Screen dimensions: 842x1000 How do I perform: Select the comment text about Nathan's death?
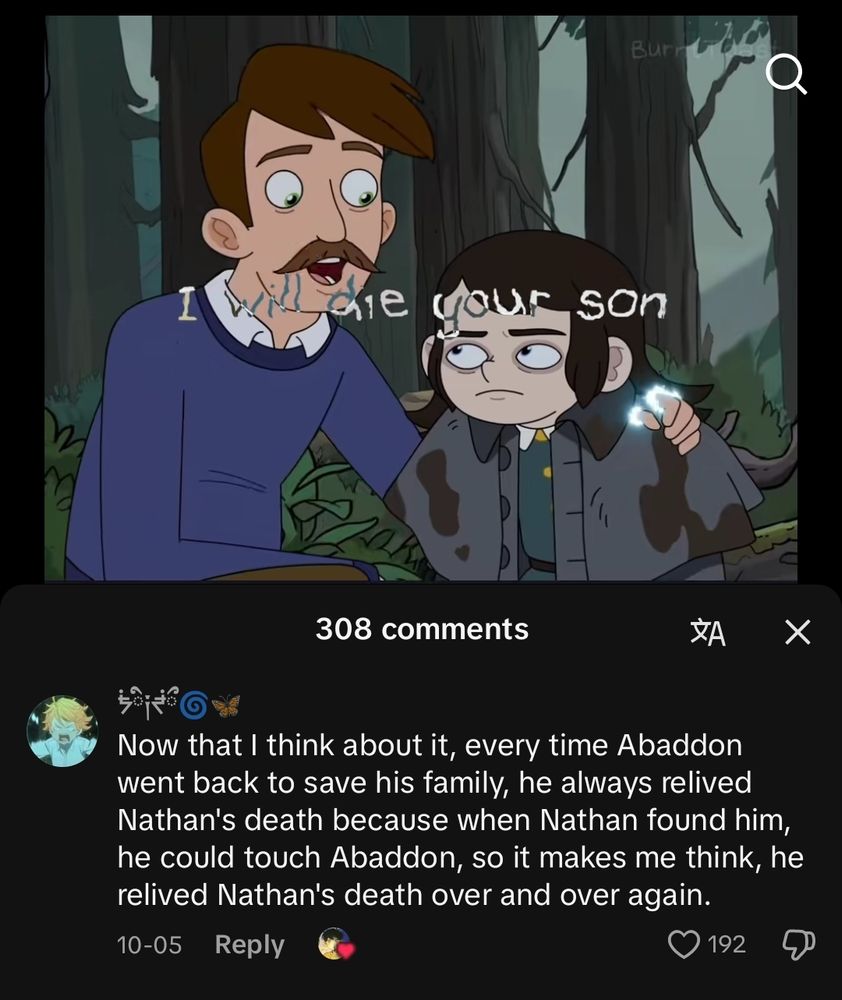460,820
